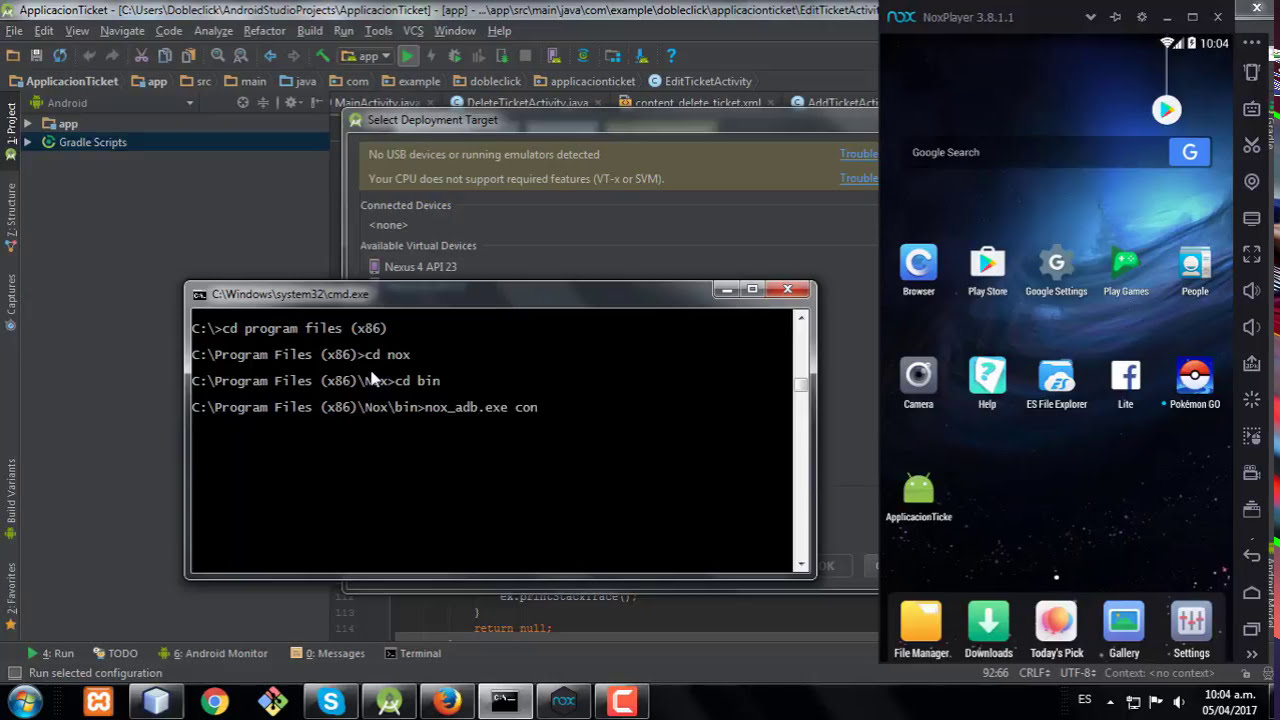Open the Downloads dock icon in Nox

point(988,630)
